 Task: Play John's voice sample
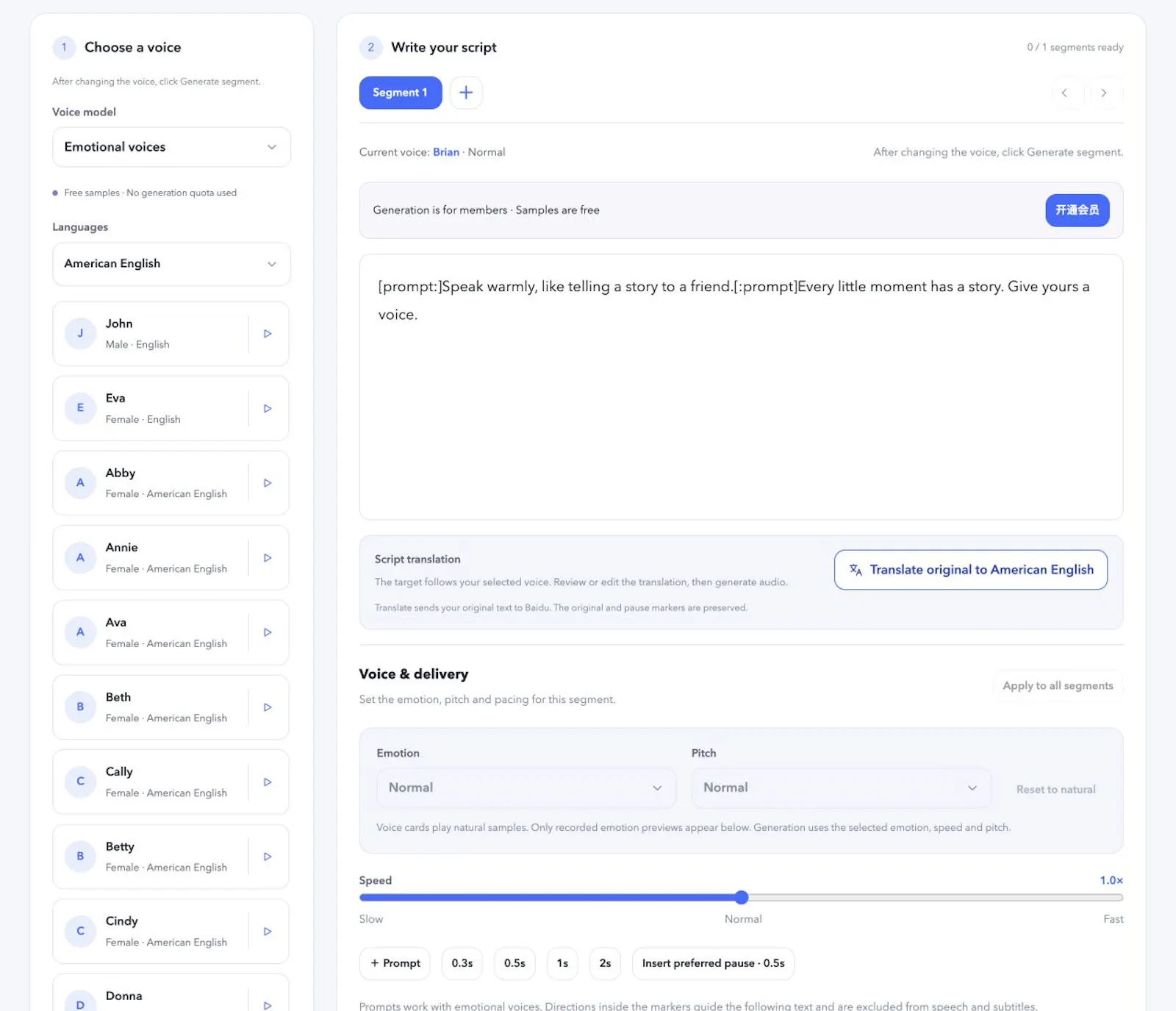coord(268,334)
